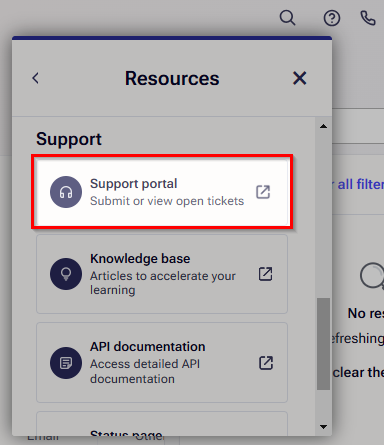The height and width of the screenshot is (445, 384).
Task: Click the phone call icon
Action: pos(368,18)
